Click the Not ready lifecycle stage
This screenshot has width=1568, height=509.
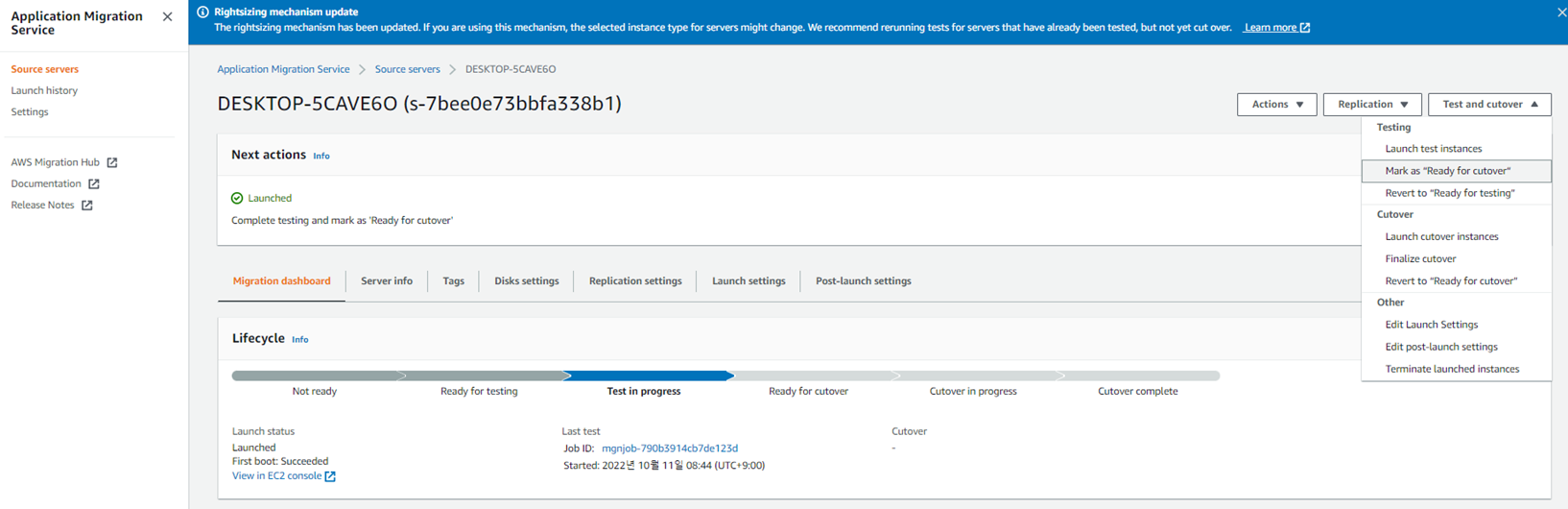coord(315,391)
